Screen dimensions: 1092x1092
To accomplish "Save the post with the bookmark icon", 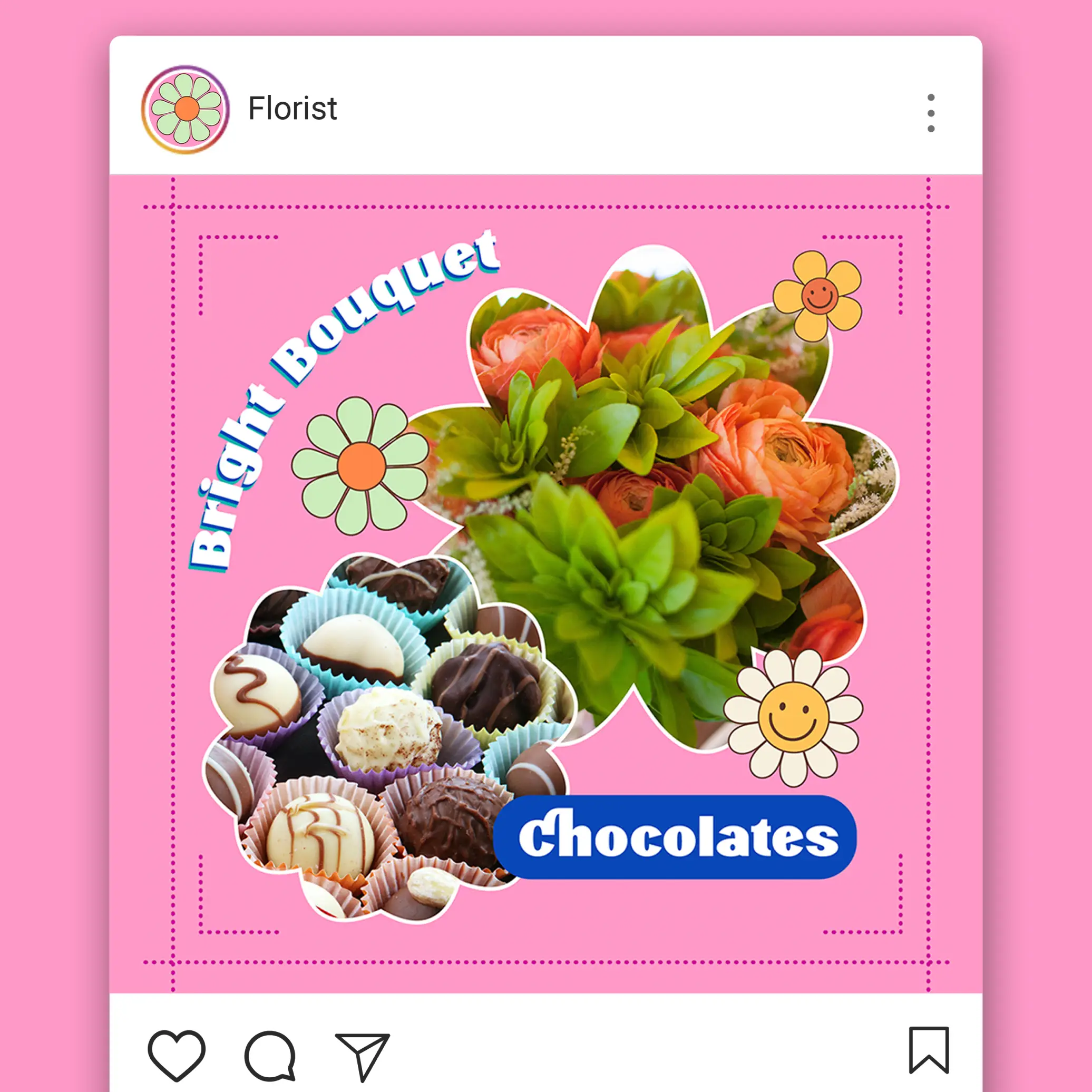I will click(x=929, y=1050).
